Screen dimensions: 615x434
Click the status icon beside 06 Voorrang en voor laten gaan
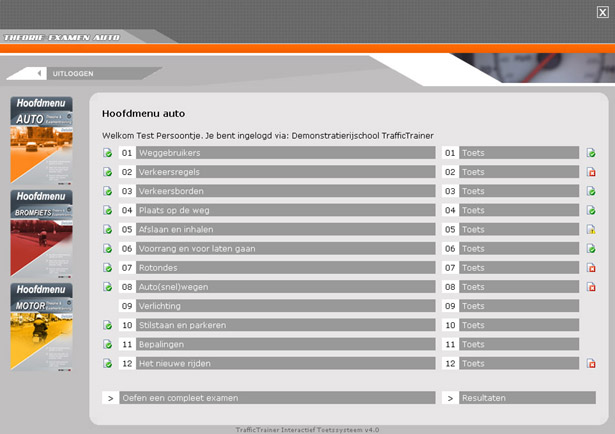[107, 249]
